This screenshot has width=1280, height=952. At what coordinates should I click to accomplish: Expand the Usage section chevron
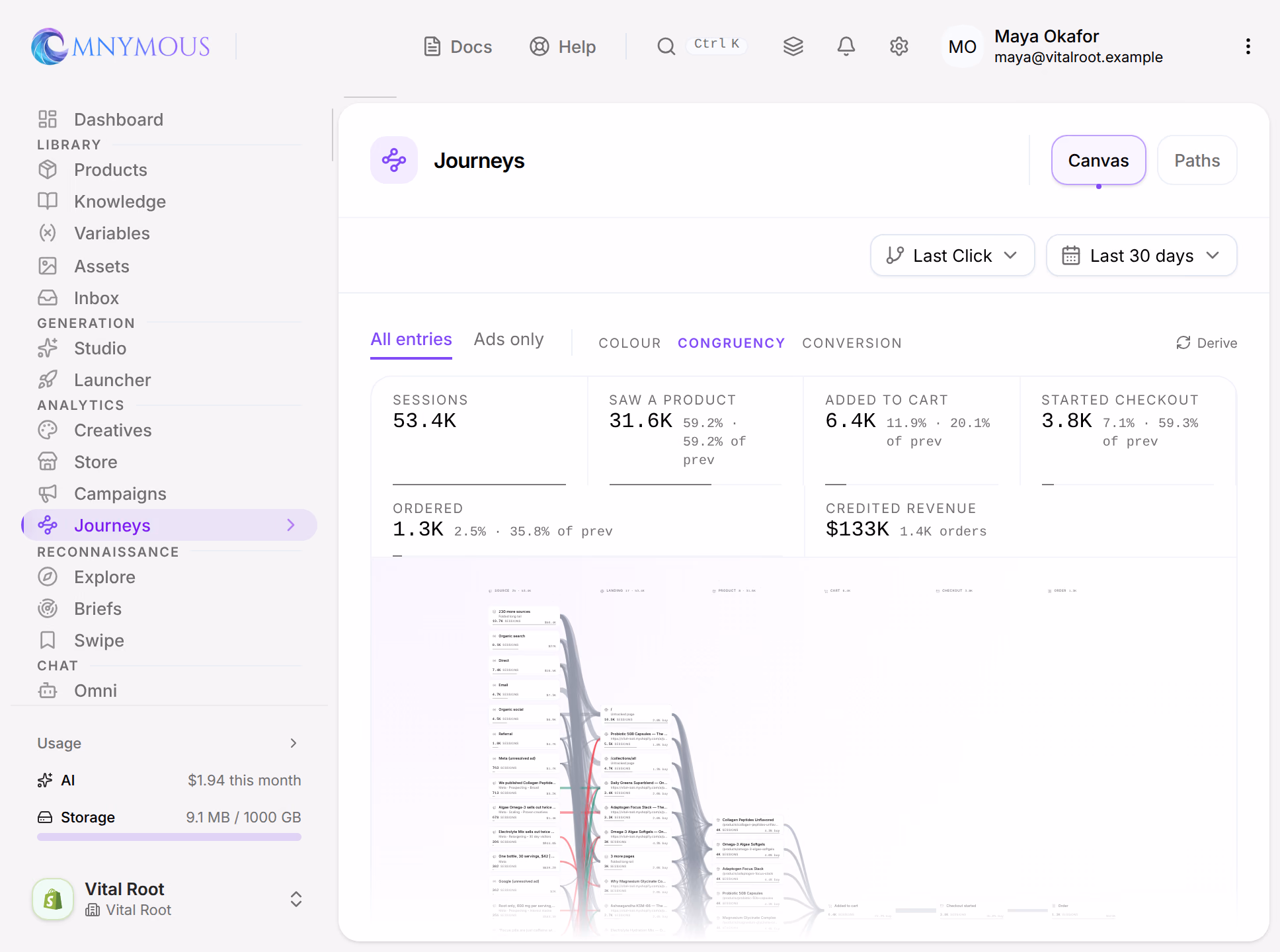[294, 743]
